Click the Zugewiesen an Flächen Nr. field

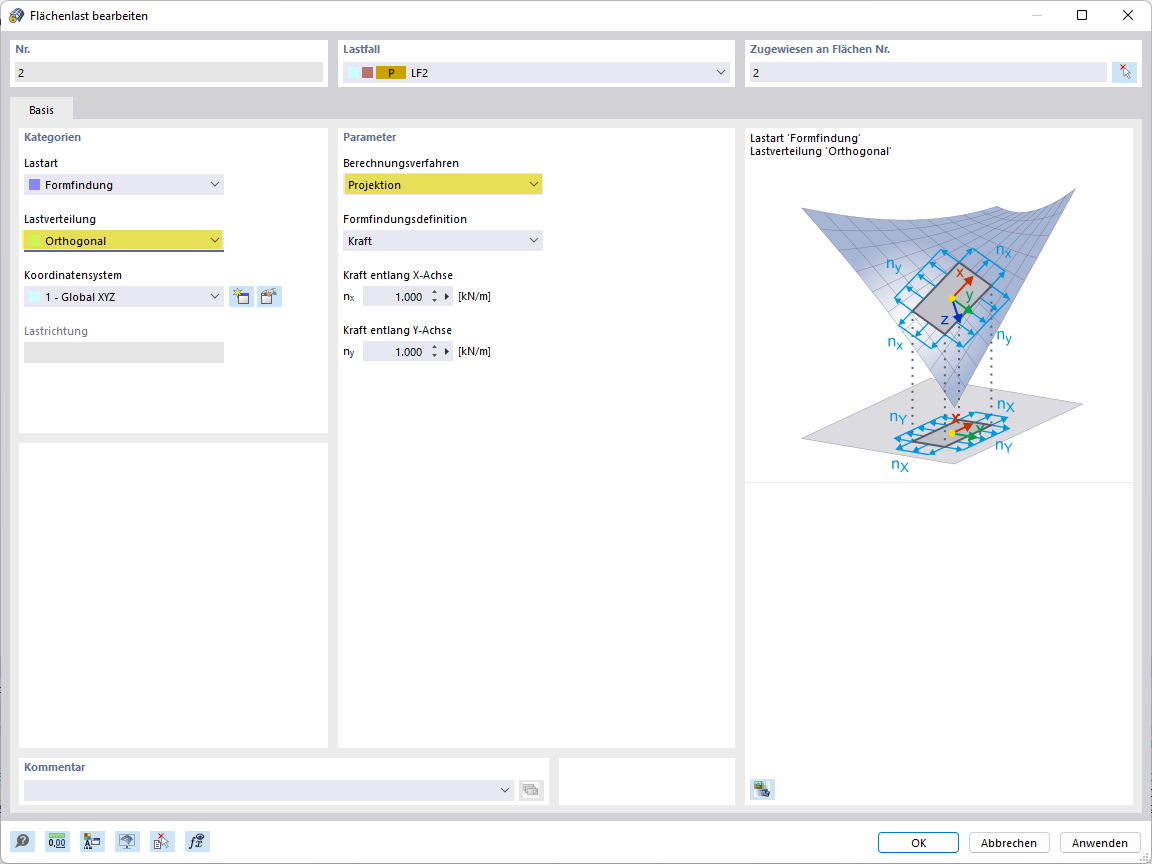pos(928,72)
